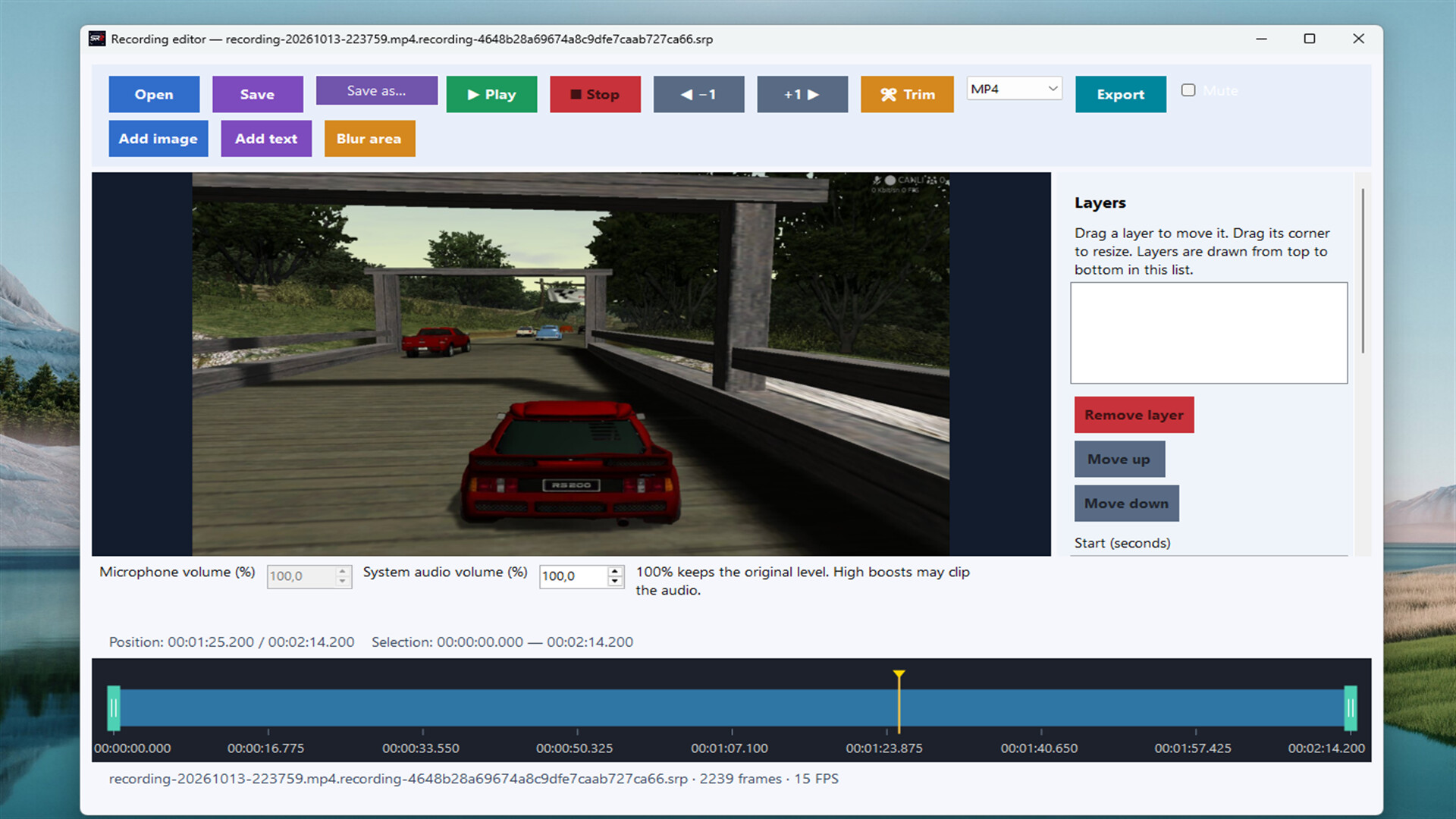Click the Selection range readout text

[502, 642]
